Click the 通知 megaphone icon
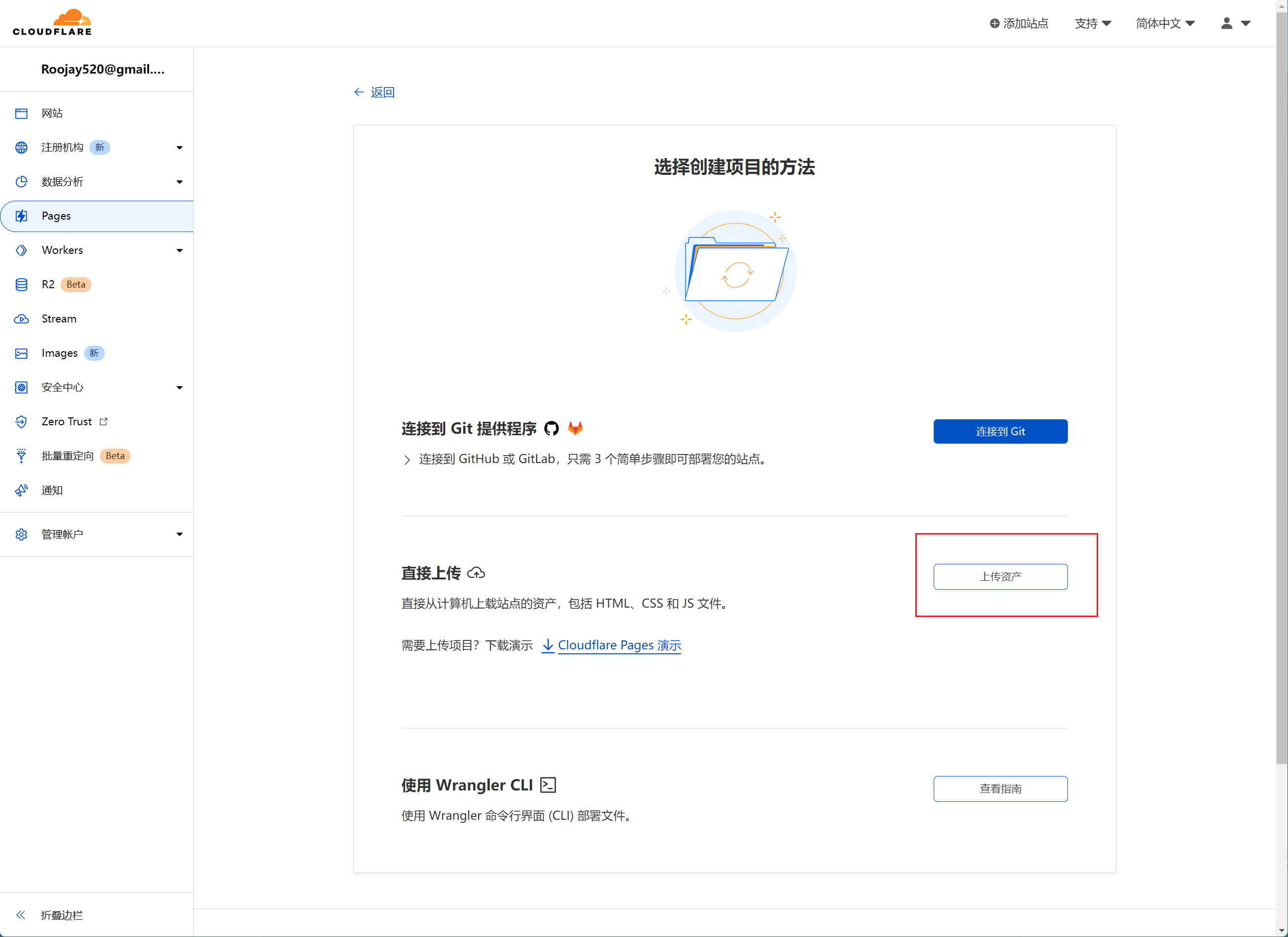Viewport: 1288px width, 937px height. pyautogui.click(x=21, y=490)
